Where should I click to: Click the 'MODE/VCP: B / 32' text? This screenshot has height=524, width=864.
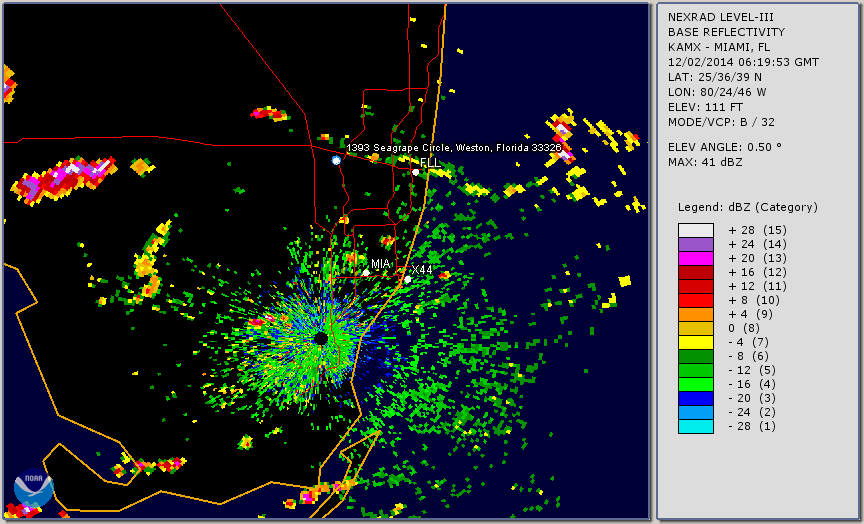pos(721,122)
